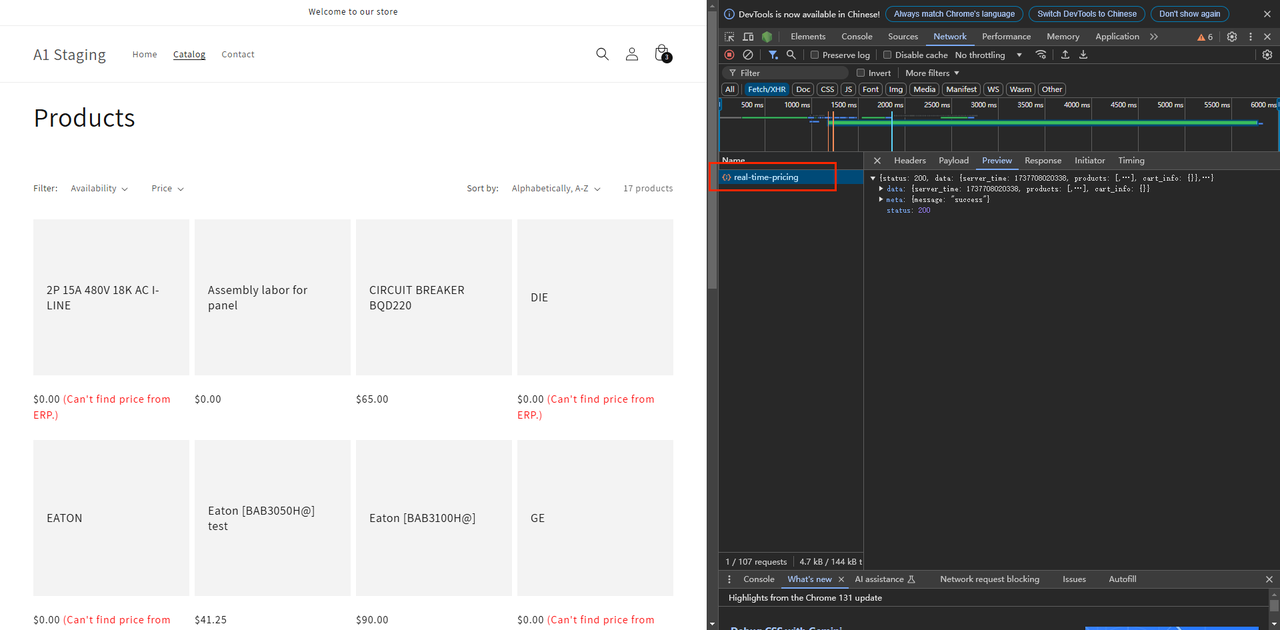This screenshot has width=1280, height=630.
Task: Go to the Home store link
Action: [x=145, y=54]
